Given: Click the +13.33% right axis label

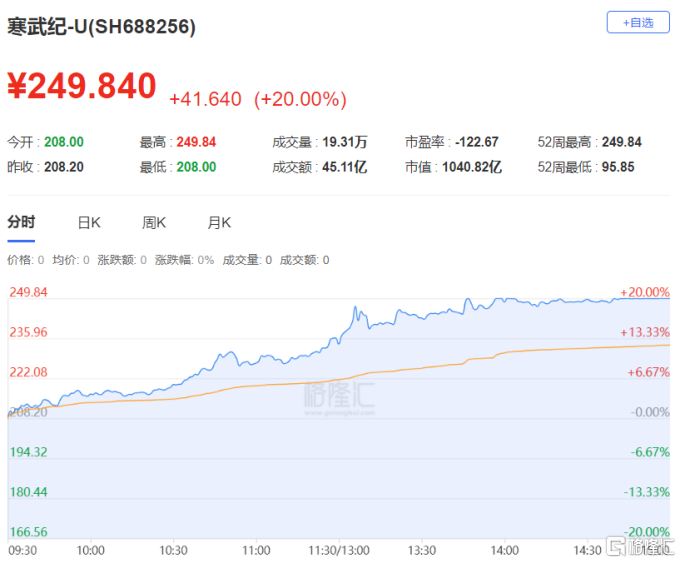Looking at the screenshot, I should coord(645,332).
